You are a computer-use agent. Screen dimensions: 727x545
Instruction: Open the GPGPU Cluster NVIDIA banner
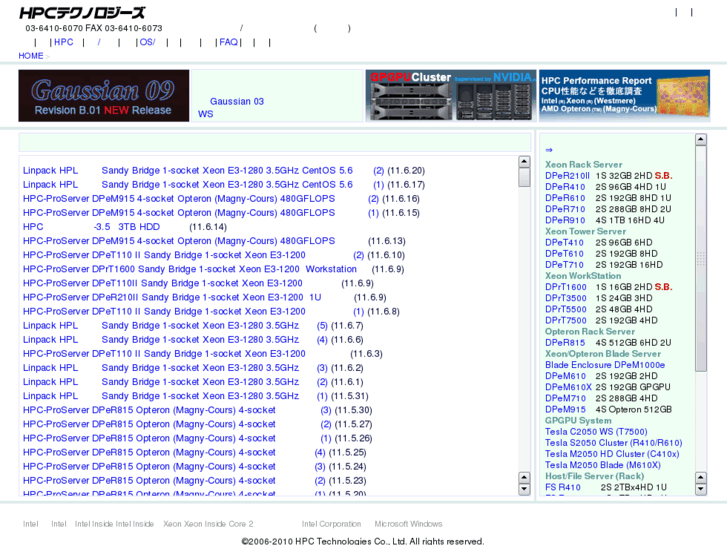click(451, 96)
